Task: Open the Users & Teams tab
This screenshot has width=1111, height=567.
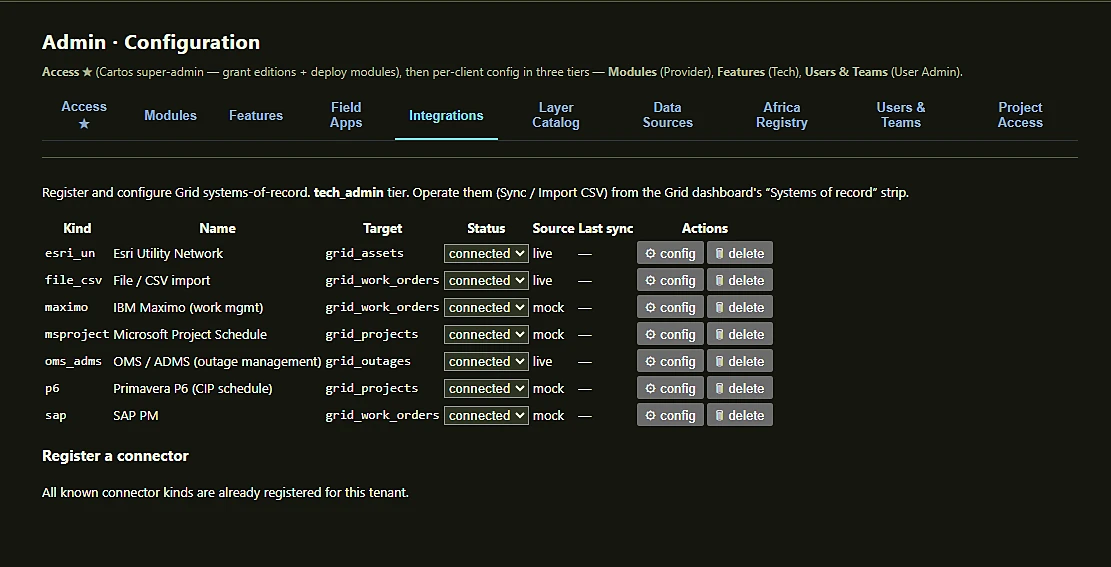Action: pos(901,115)
